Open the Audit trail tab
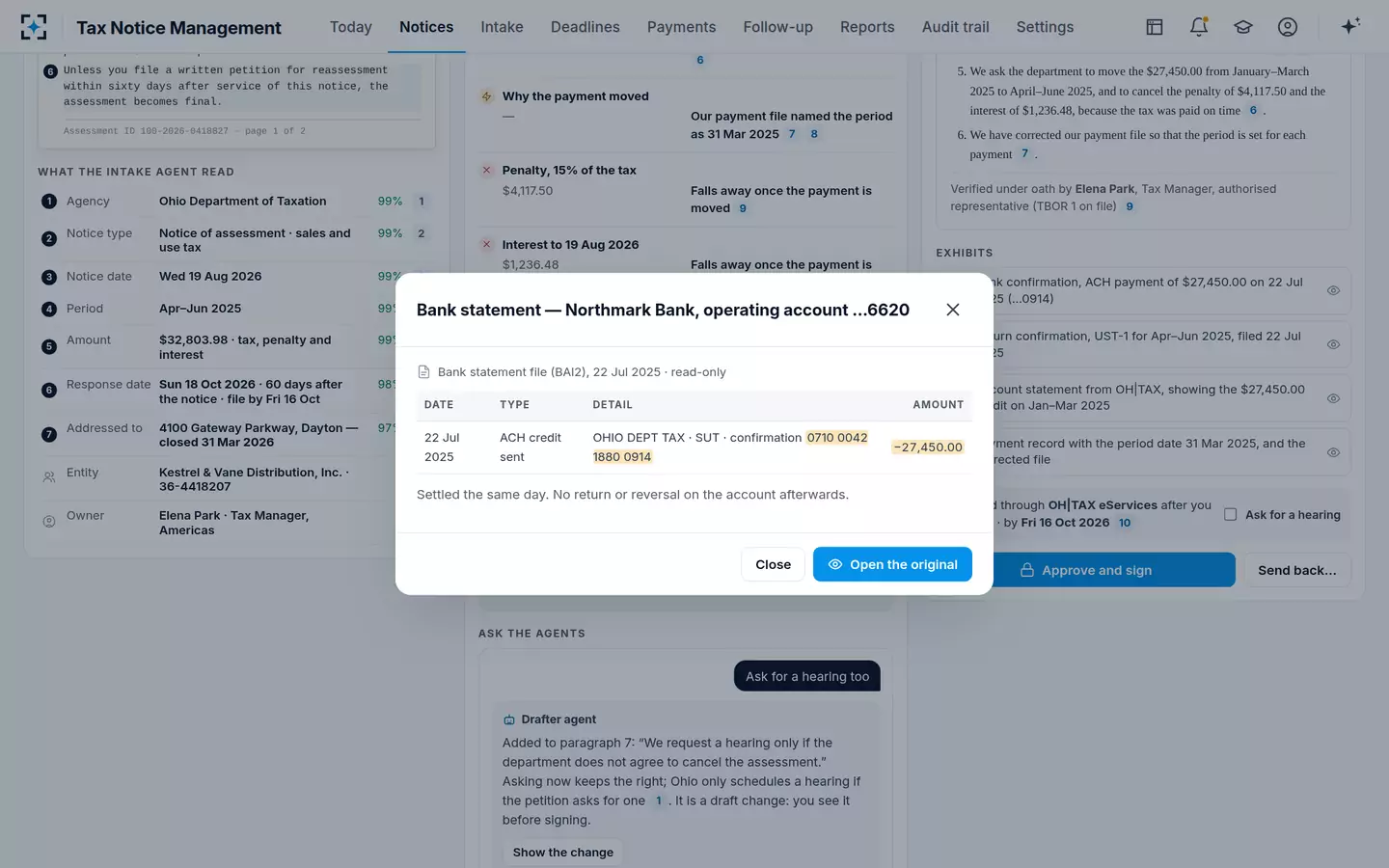 [x=956, y=27]
